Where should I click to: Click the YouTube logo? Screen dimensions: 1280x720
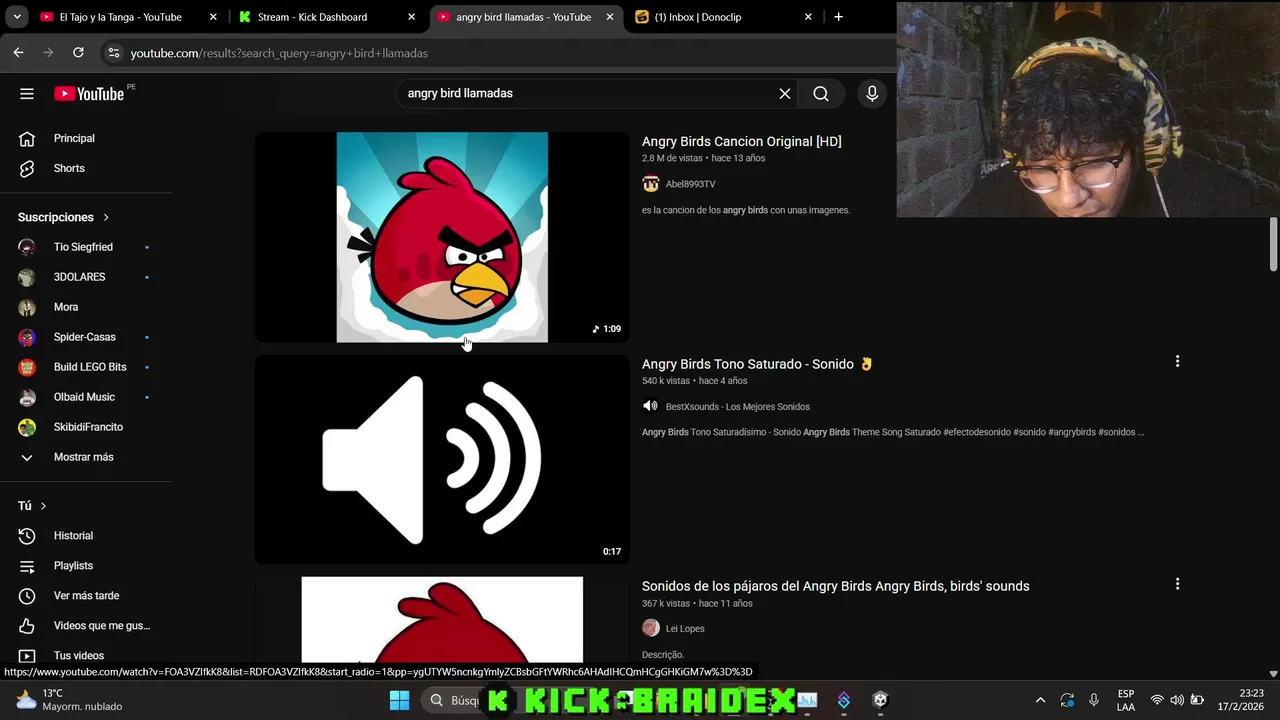tap(89, 93)
